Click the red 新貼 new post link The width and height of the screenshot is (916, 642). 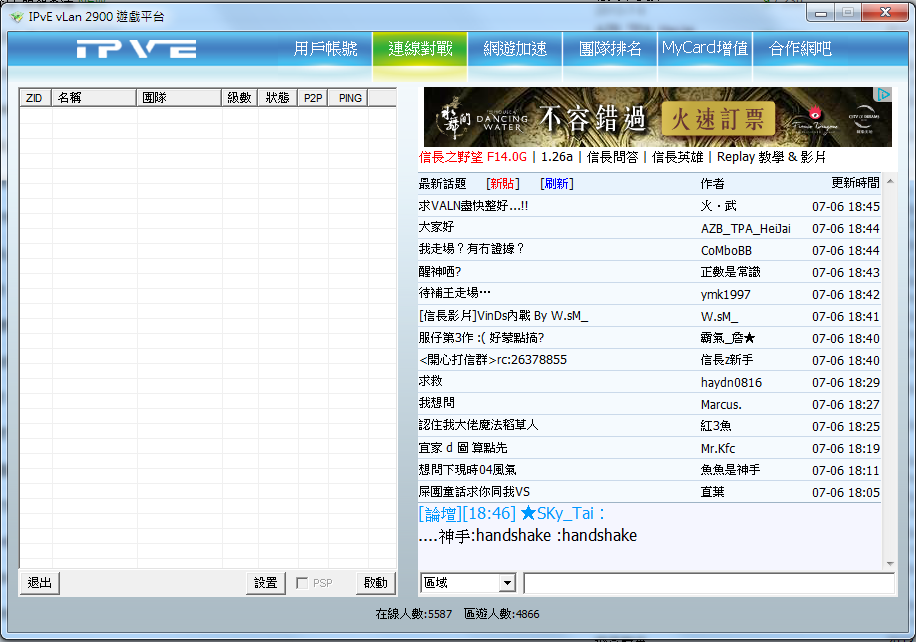point(502,184)
